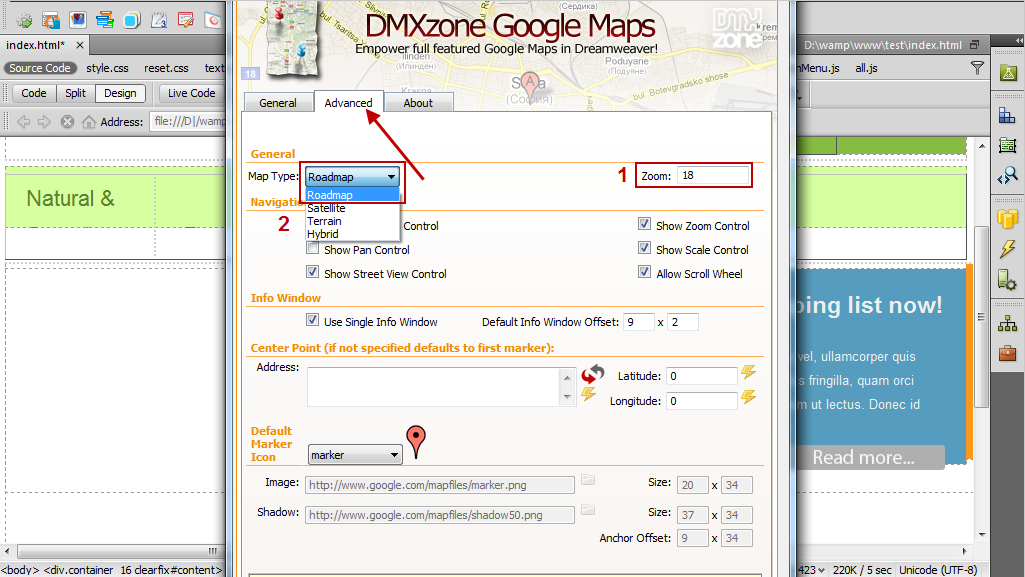Open the lightning bolt Bindings panel icon
Screen dimensions: 1025x577
1007,249
